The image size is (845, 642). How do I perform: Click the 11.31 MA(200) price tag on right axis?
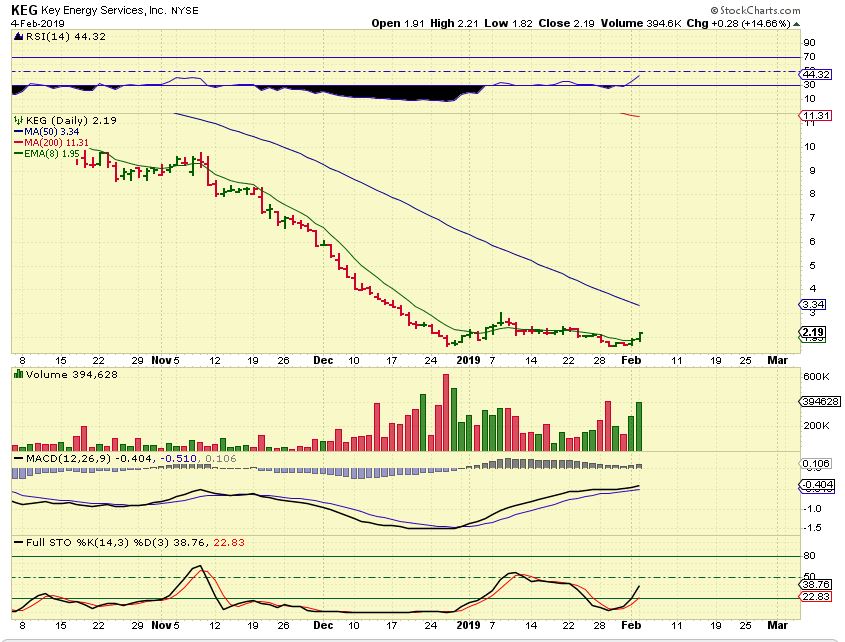coord(815,116)
